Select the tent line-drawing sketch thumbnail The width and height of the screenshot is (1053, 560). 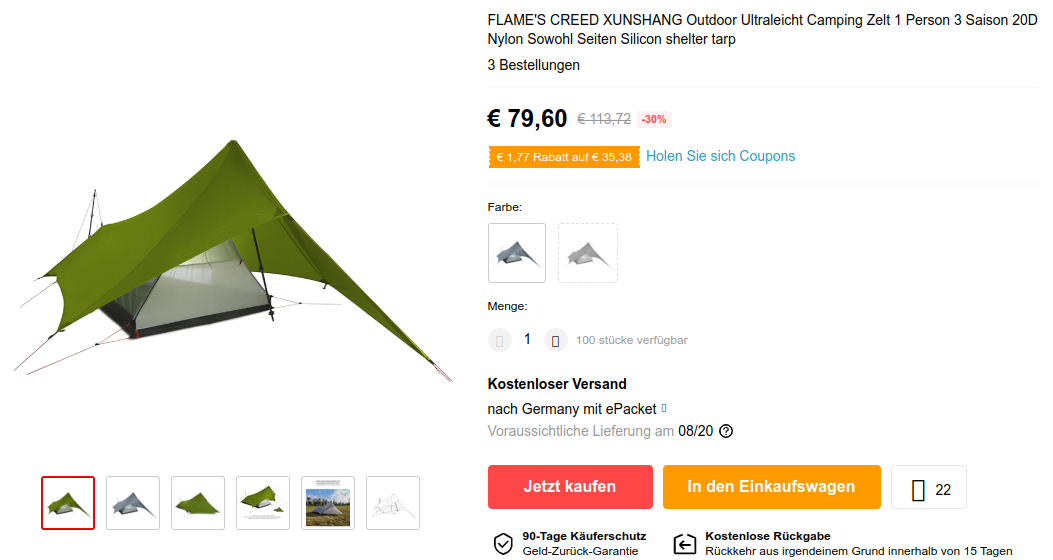(x=393, y=503)
